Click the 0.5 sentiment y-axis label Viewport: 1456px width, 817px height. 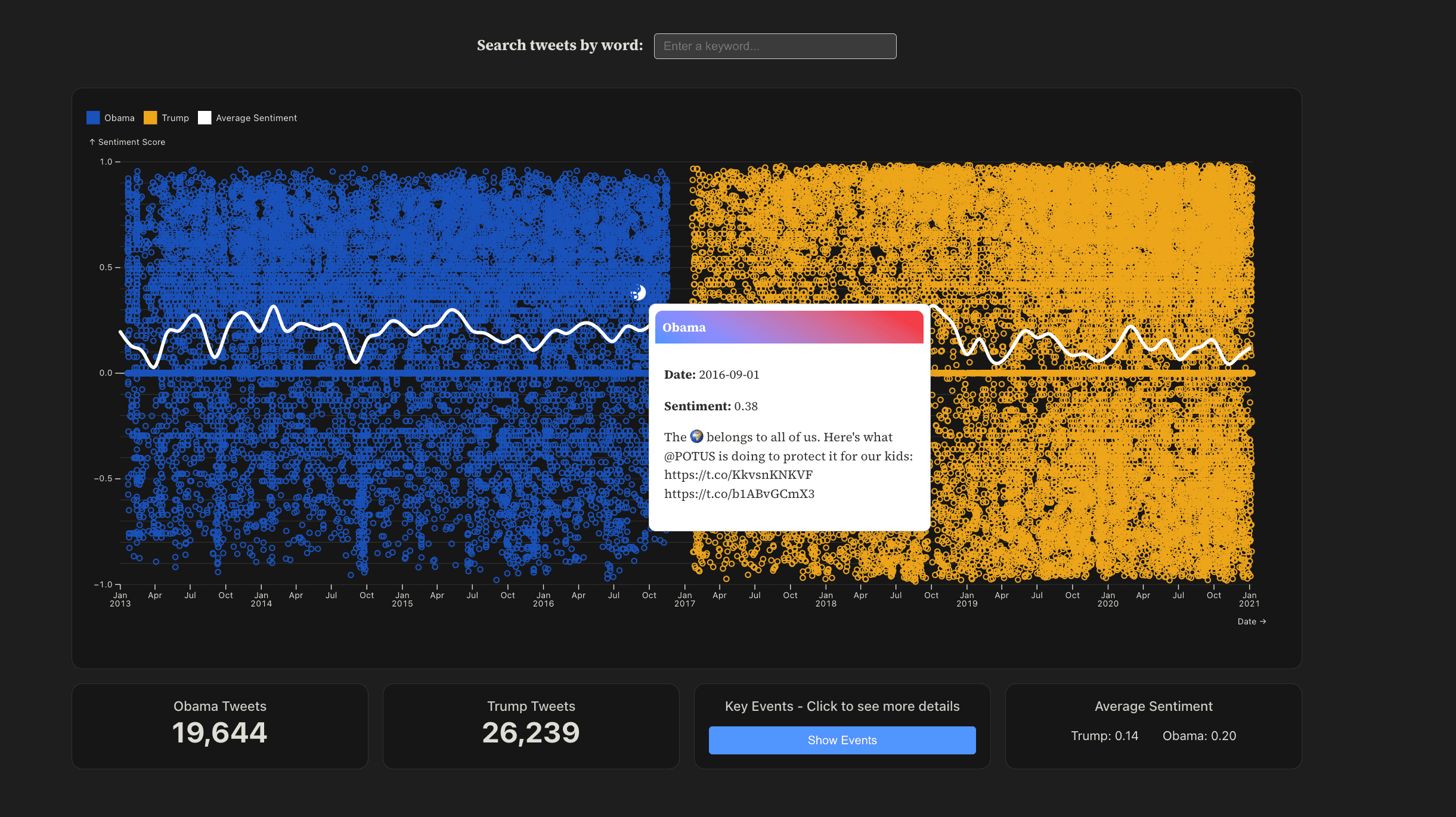coord(106,267)
